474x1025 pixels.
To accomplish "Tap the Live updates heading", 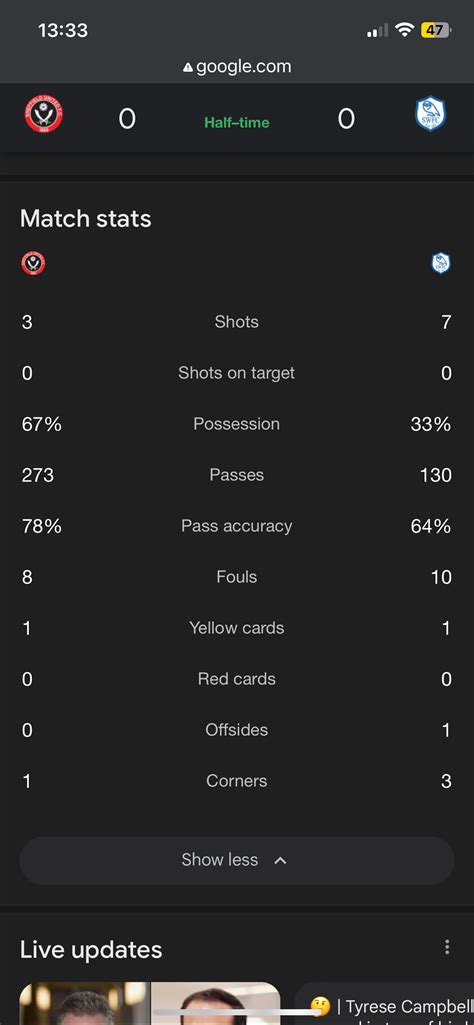I will 91,949.
